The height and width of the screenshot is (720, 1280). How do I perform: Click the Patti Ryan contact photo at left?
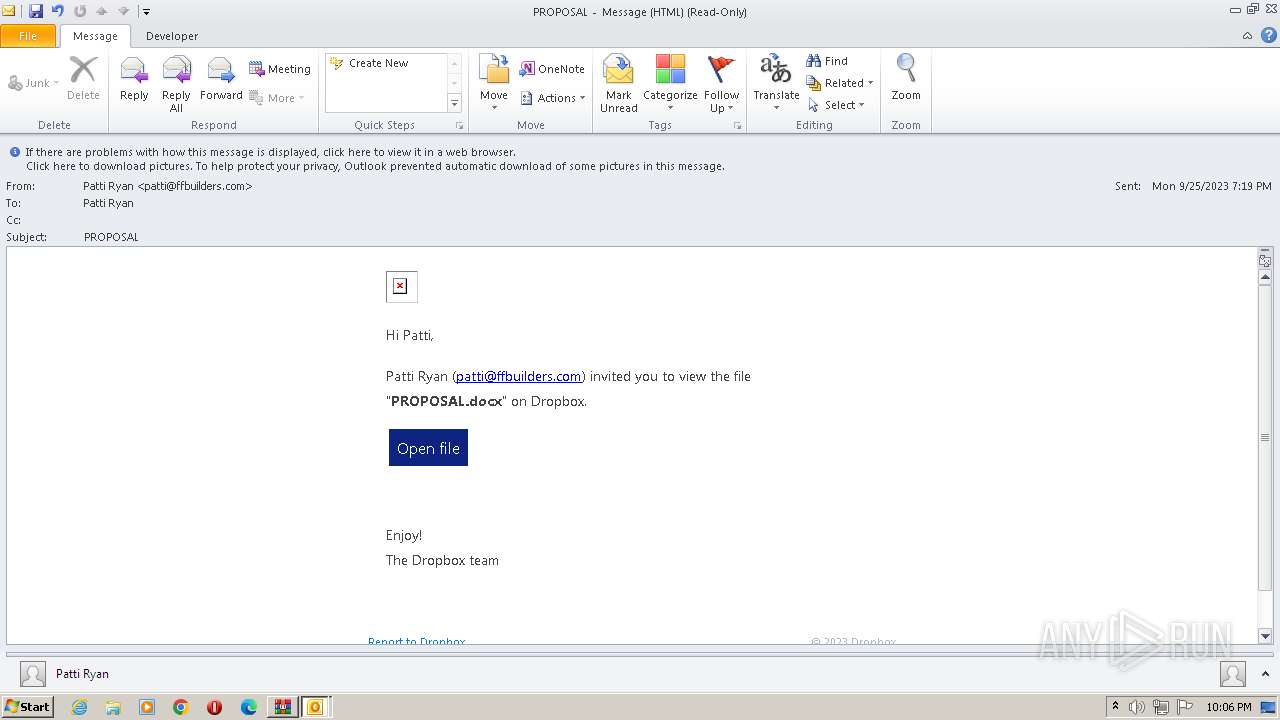33,674
